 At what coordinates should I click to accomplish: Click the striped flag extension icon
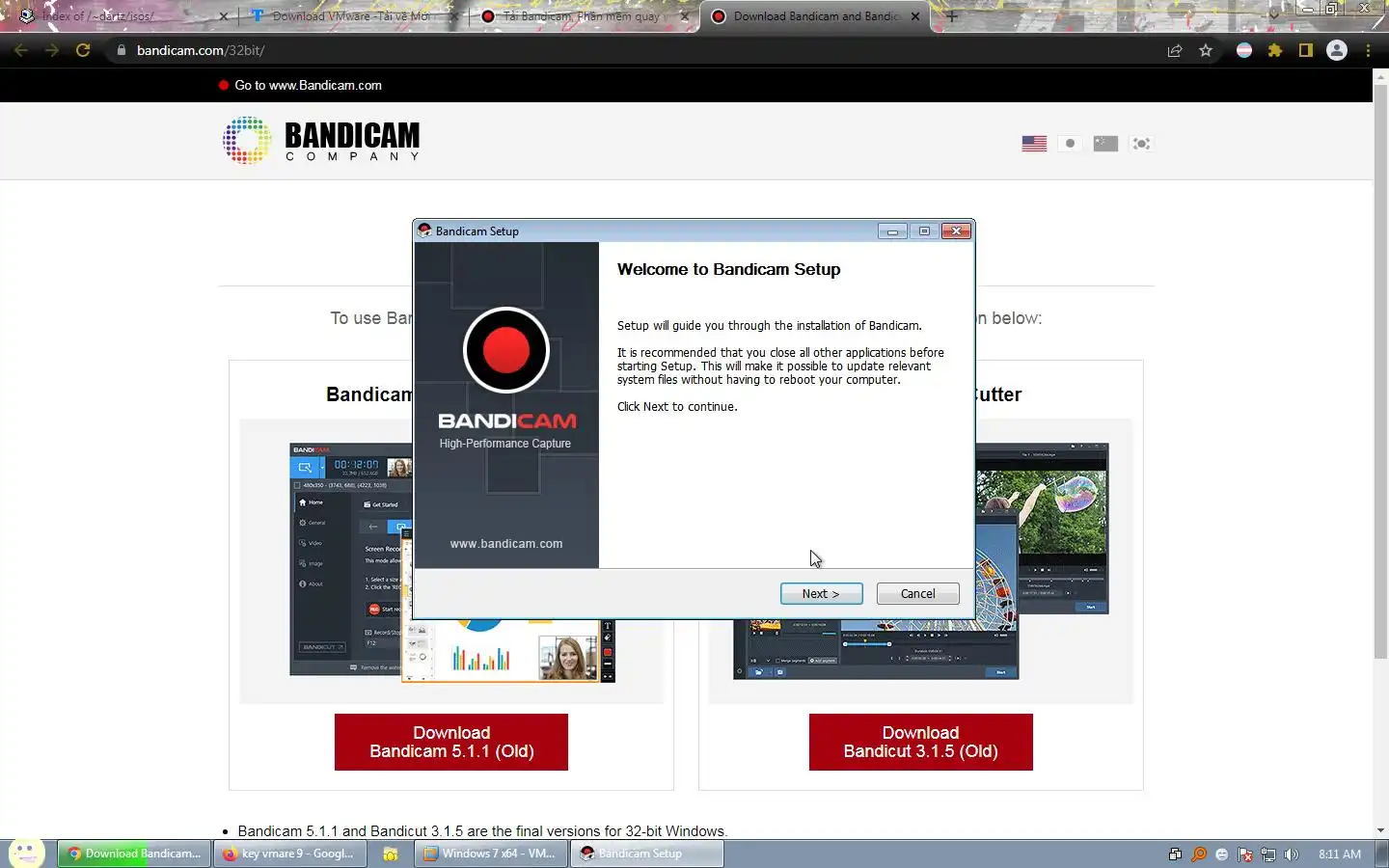(1244, 50)
